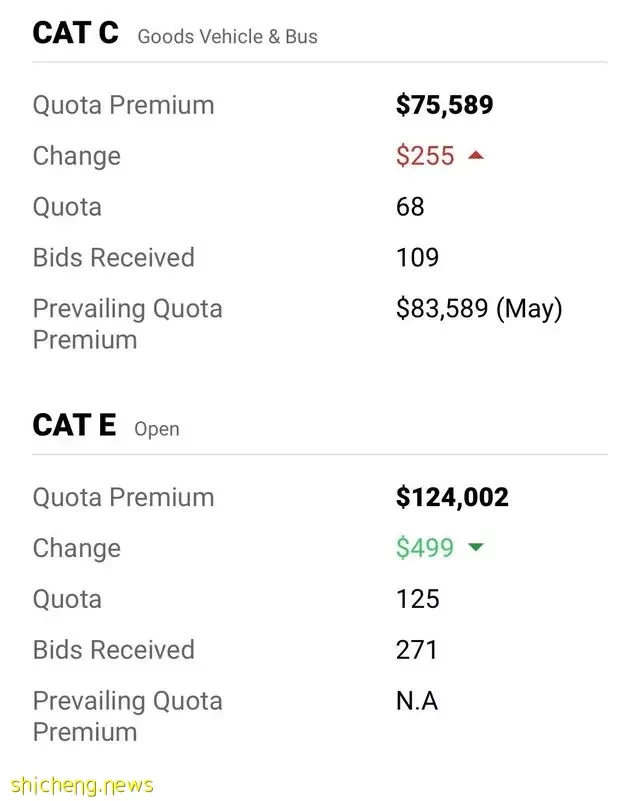Click the $83,589 (May) prevailing premium
Viewport: 640px width, 801px height.
click(479, 309)
